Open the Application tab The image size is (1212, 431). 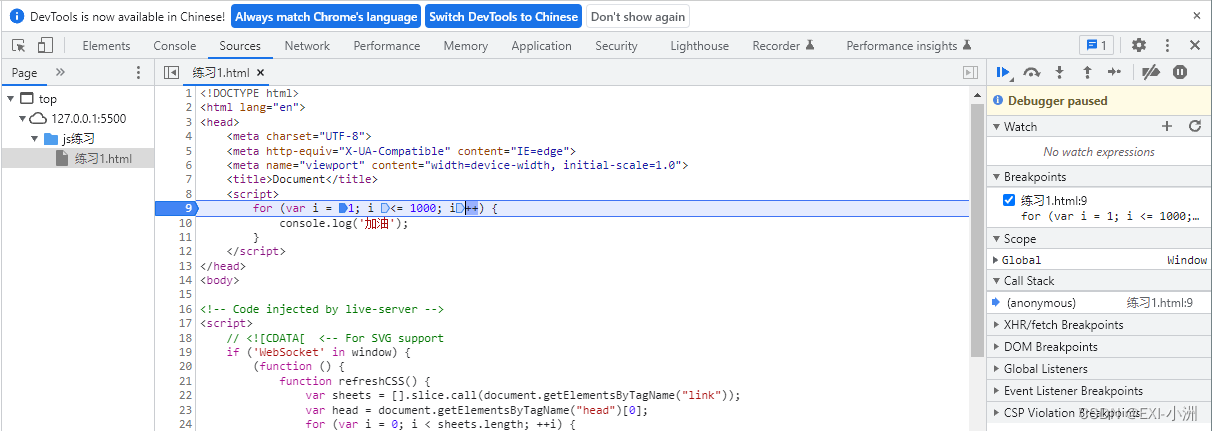pyautogui.click(x=541, y=46)
